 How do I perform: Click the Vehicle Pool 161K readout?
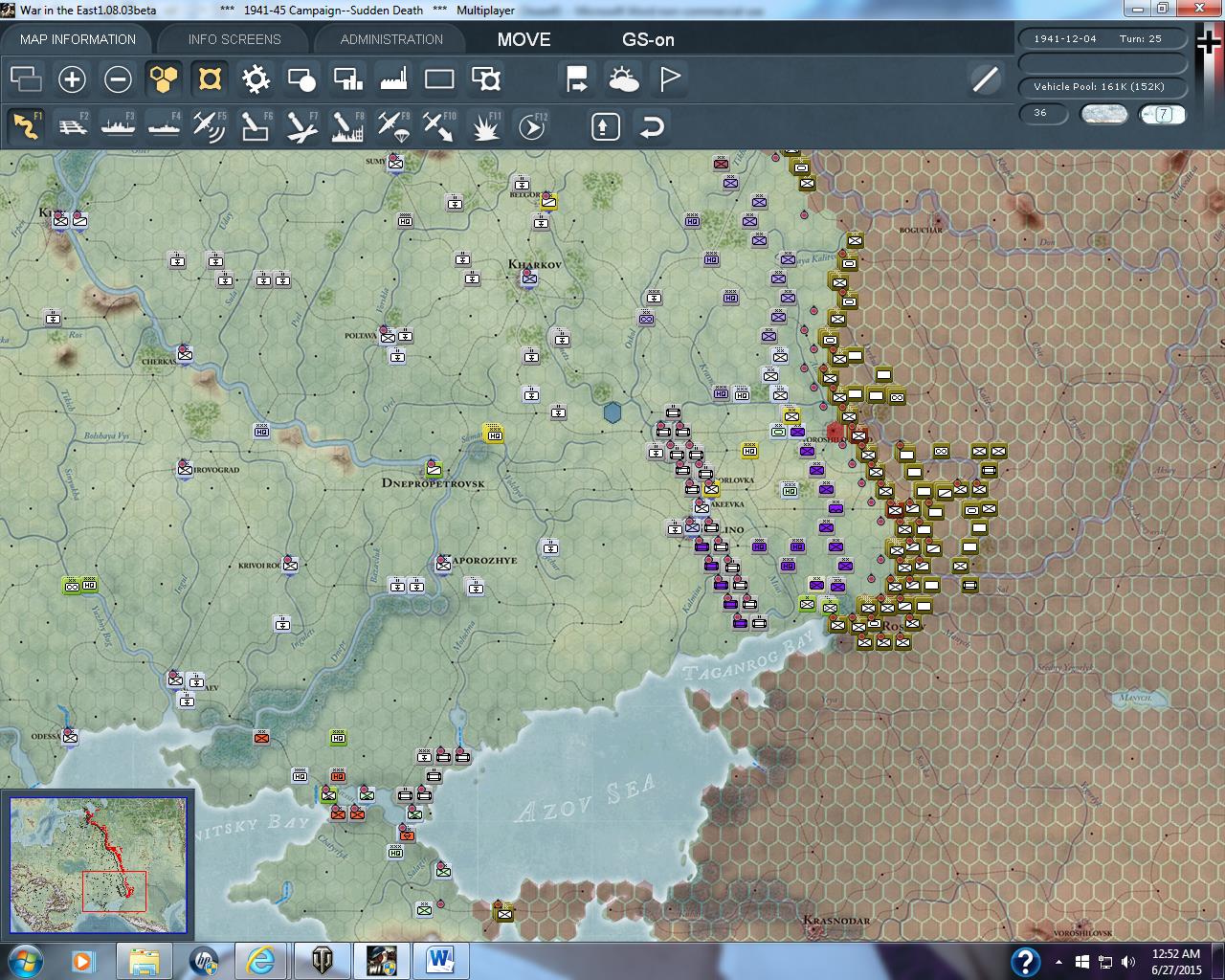point(1102,87)
